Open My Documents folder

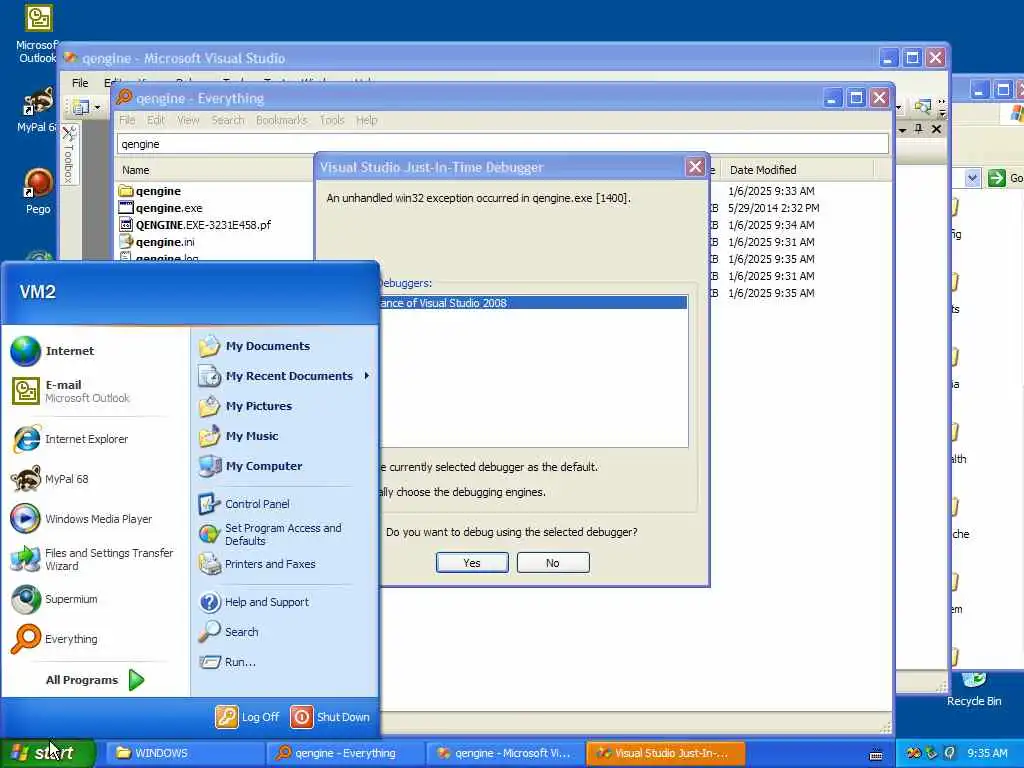coord(254,346)
